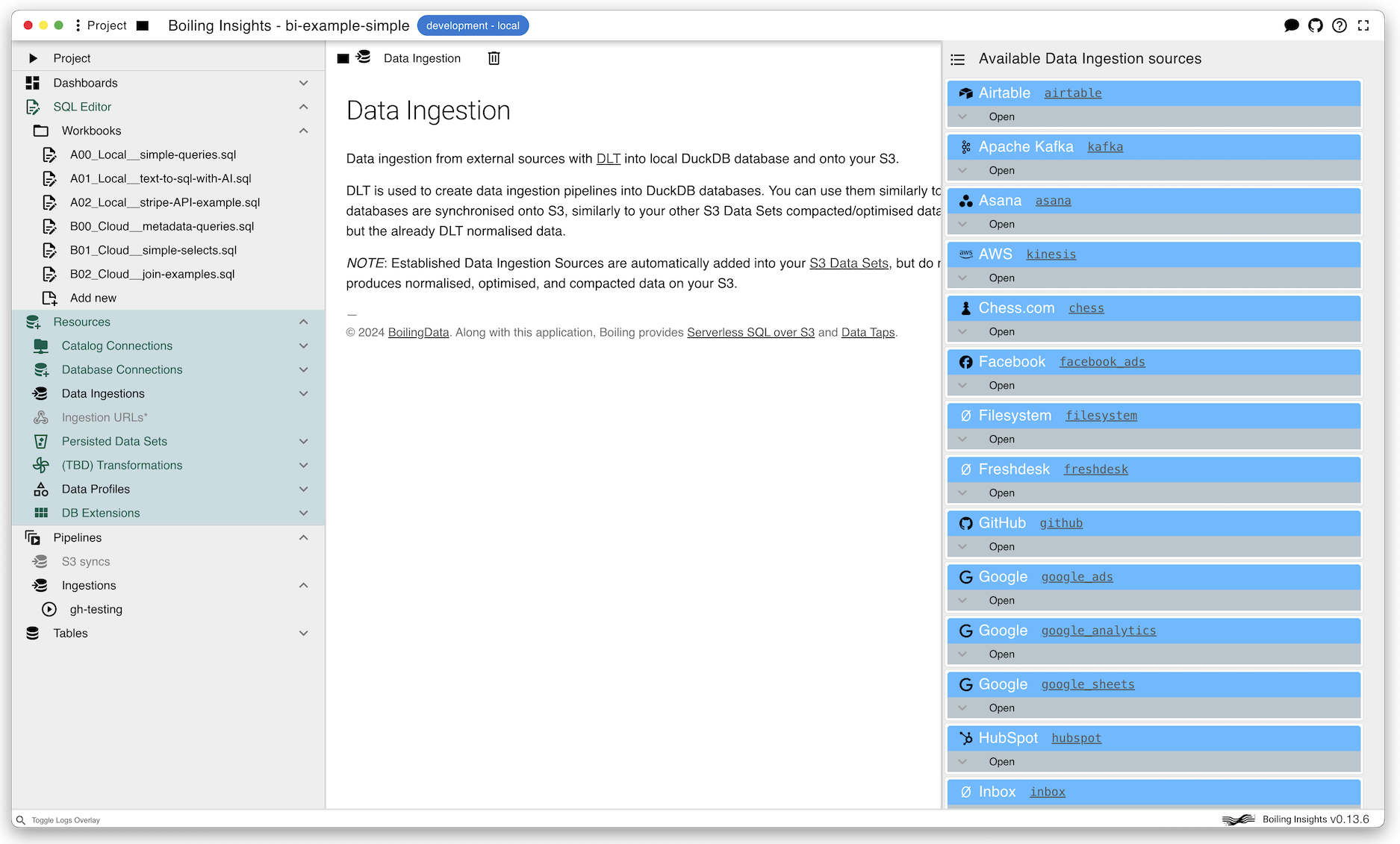This screenshot has width=1400, height=844.
Task: Toggle fullscreen with the expand icon
Action: coord(1363,25)
